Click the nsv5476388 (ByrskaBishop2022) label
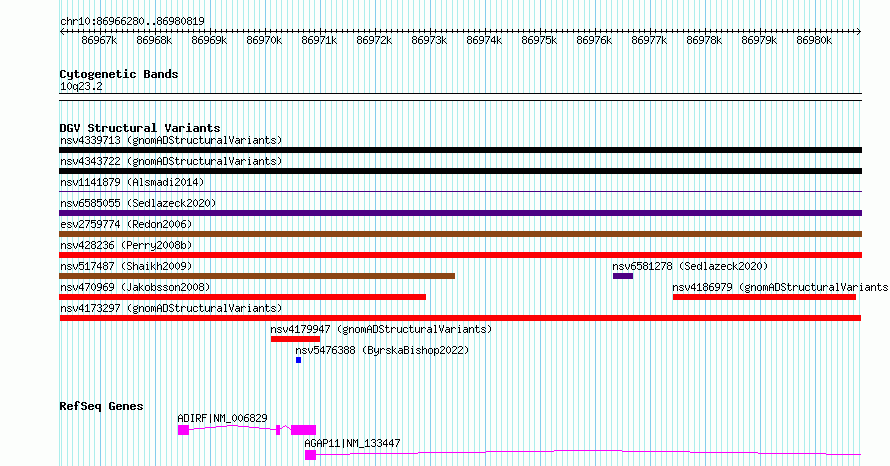890x466 pixels. click(382, 350)
